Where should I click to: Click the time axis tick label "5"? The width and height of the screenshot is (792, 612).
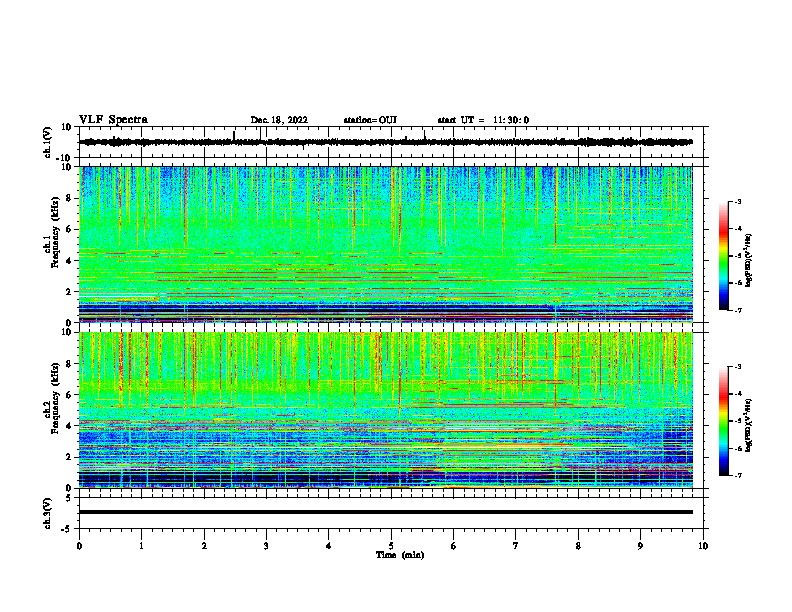(391, 546)
